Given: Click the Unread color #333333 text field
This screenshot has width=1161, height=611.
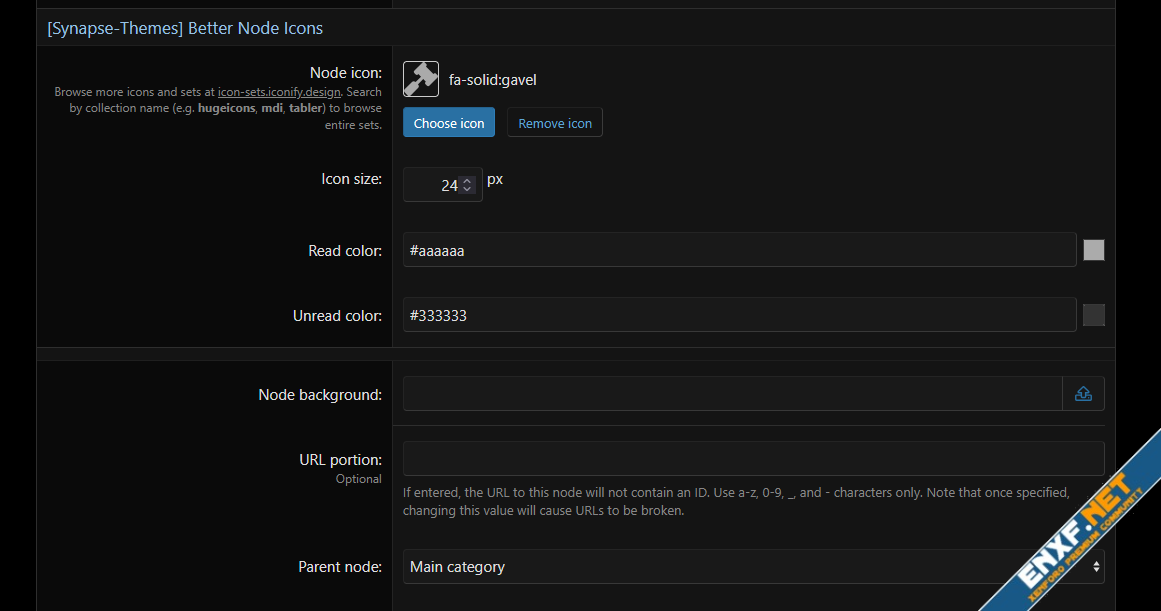Looking at the screenshot, I should tap(738, 316).
